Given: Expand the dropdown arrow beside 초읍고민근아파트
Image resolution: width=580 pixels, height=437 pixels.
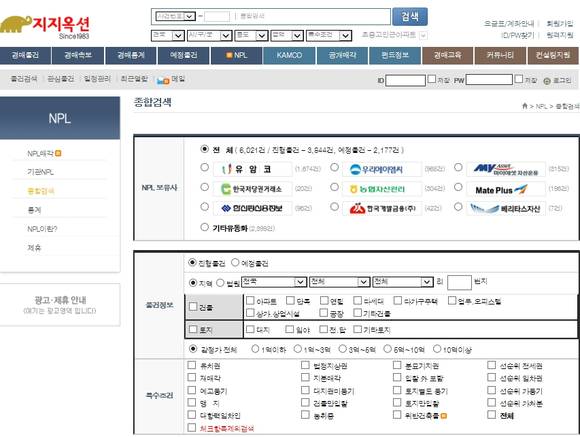Looking at the screenshot, I should click(x=424, y=36).
